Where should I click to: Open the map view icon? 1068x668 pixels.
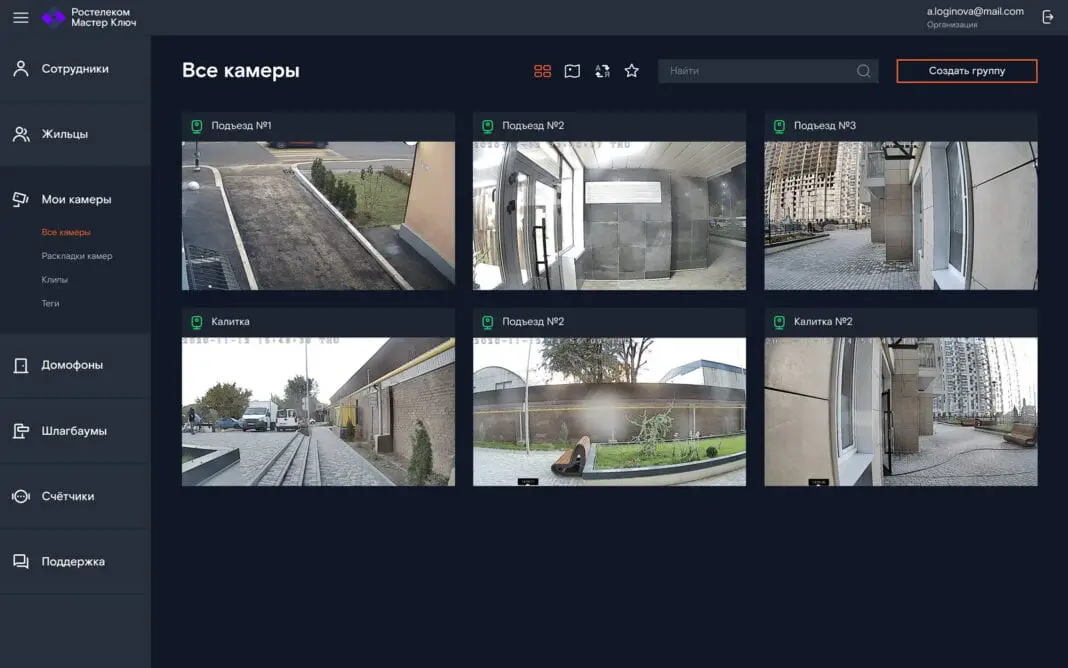point(572,71)
